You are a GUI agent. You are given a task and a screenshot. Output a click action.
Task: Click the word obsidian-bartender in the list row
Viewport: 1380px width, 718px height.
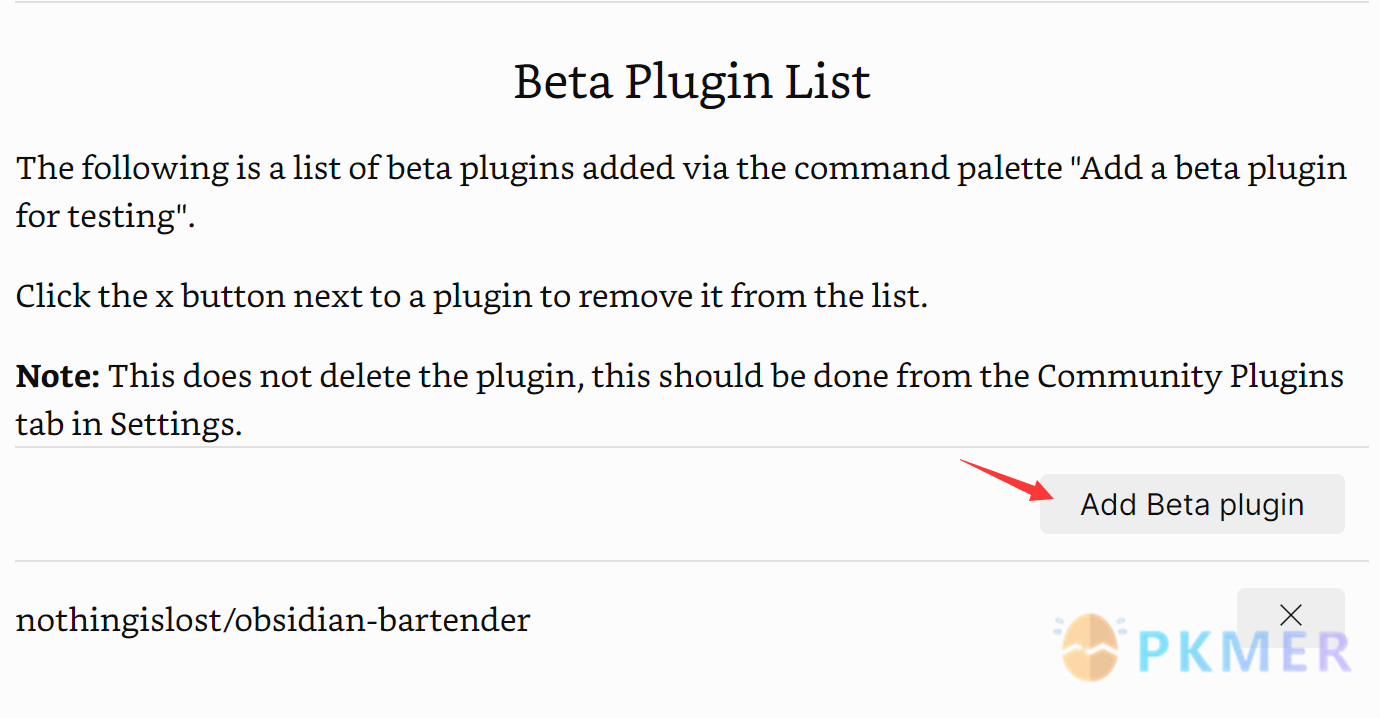[x=389, y=620]
